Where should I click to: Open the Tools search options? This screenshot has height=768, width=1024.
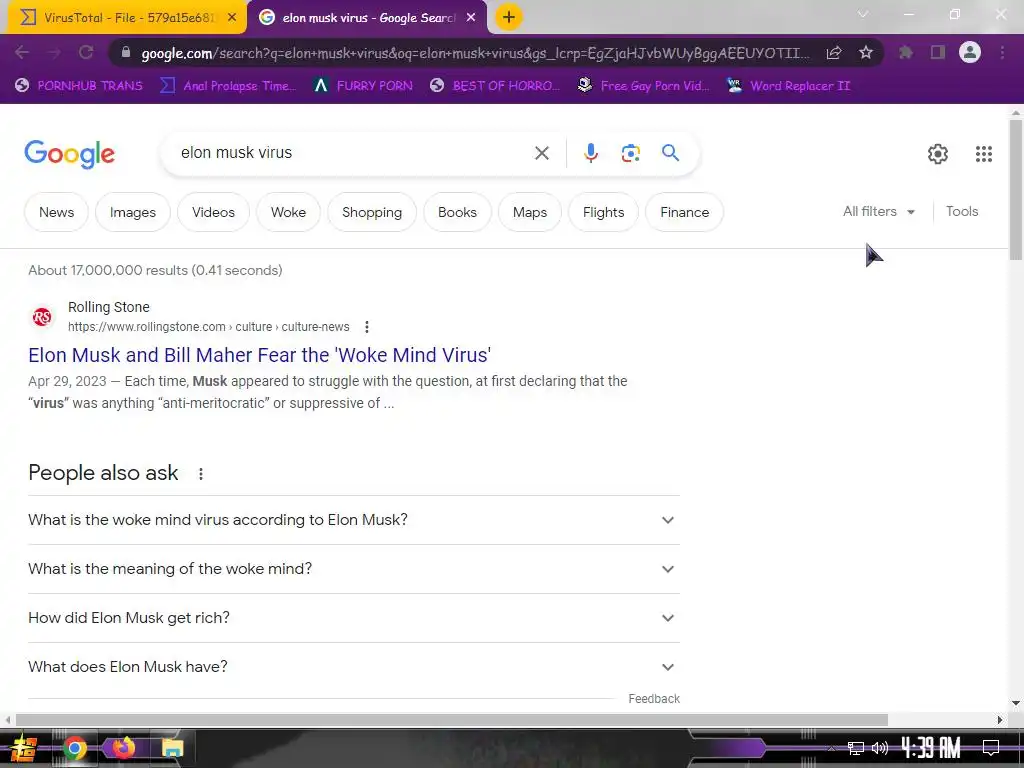(x=962, y=212)
